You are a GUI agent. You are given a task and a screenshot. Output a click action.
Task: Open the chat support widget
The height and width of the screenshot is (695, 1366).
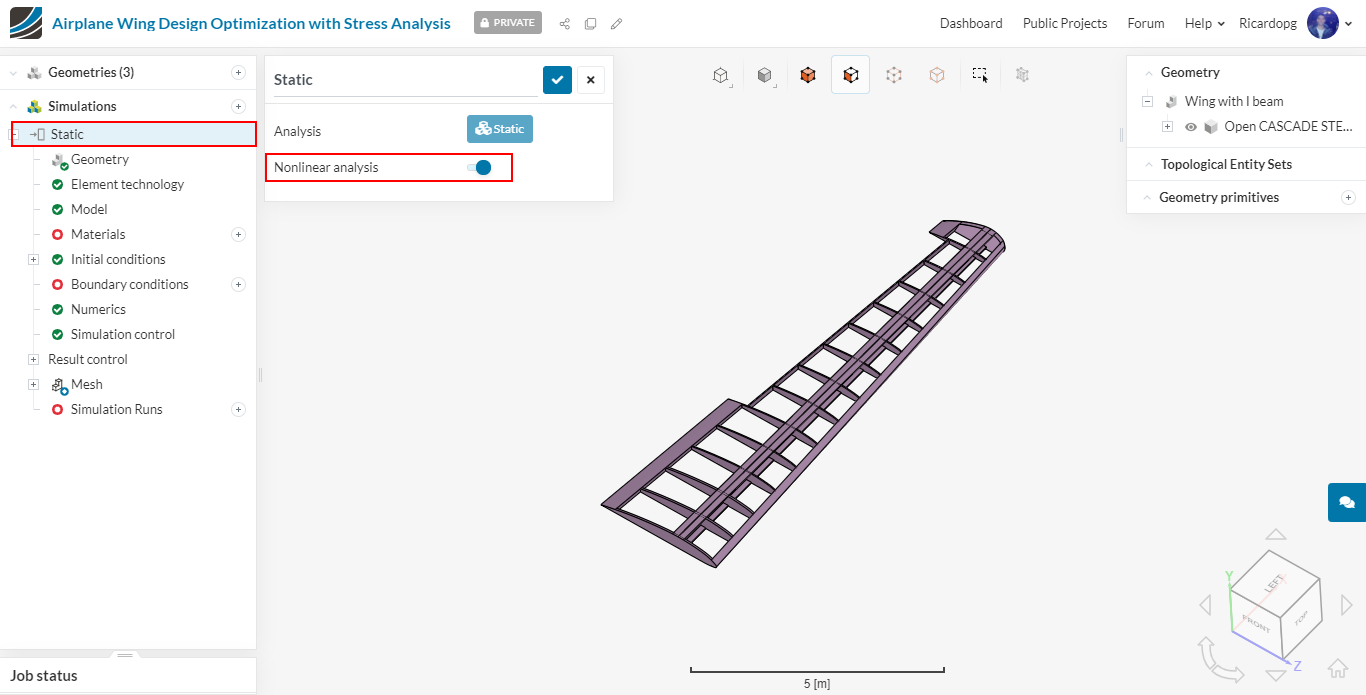1346,502
